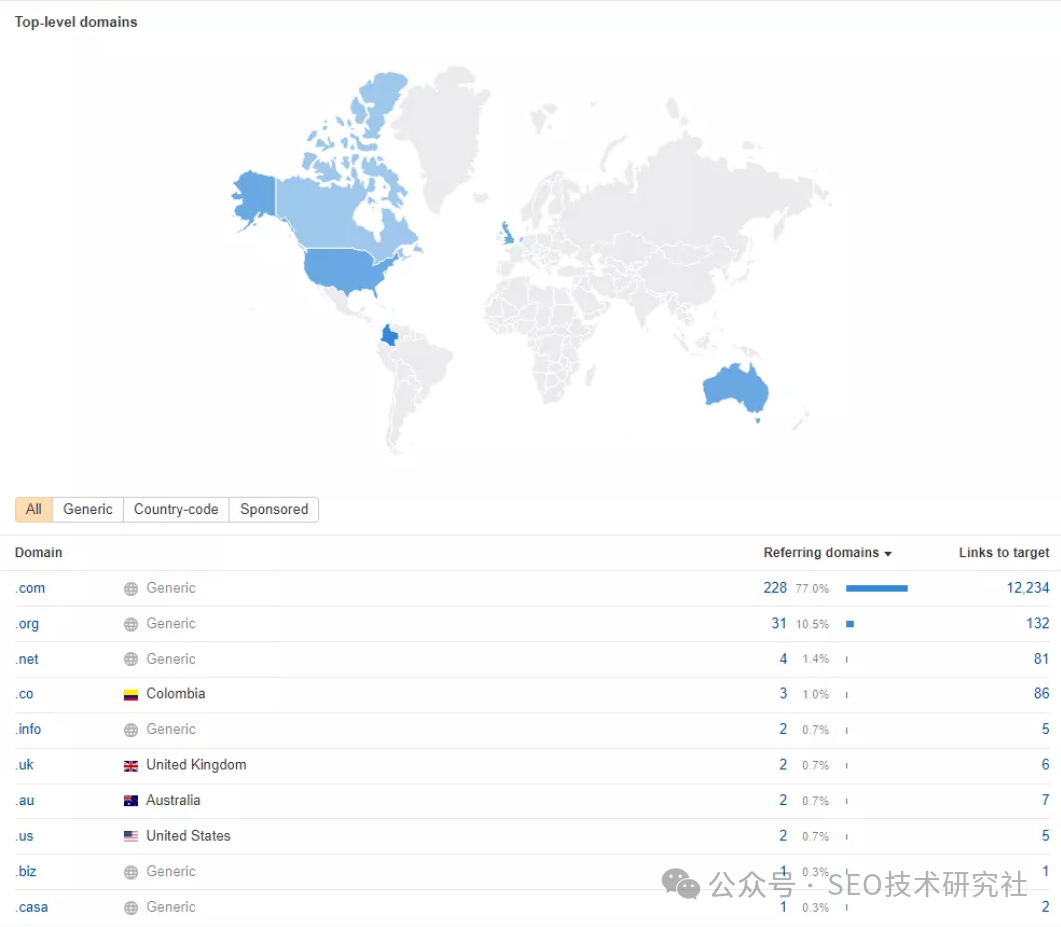Click the Australia country label
Image resolution: width=1061 pixels, height=927 pixels.
coord(173,800)
